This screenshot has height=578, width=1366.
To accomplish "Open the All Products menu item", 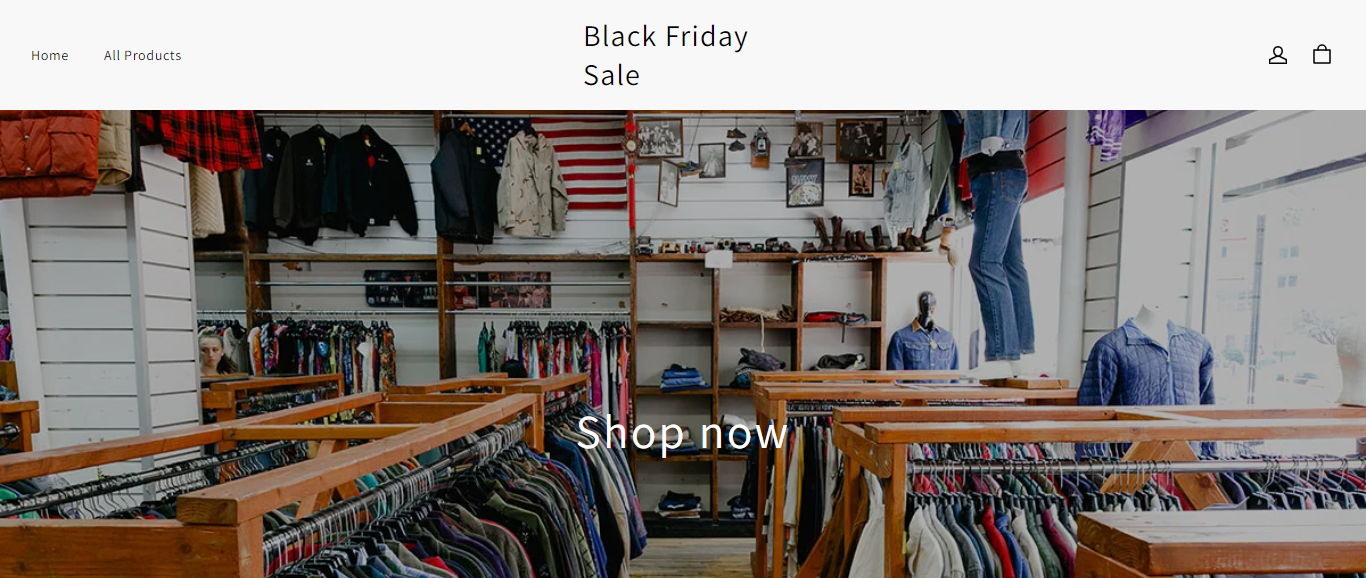I will click(143, 56).
